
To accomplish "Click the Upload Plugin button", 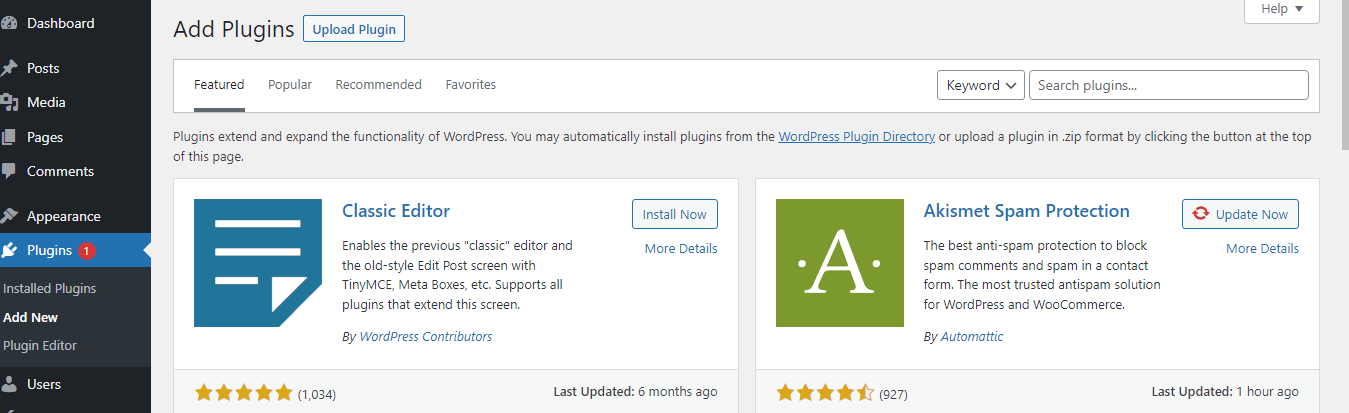I will [x=354, y=29].
